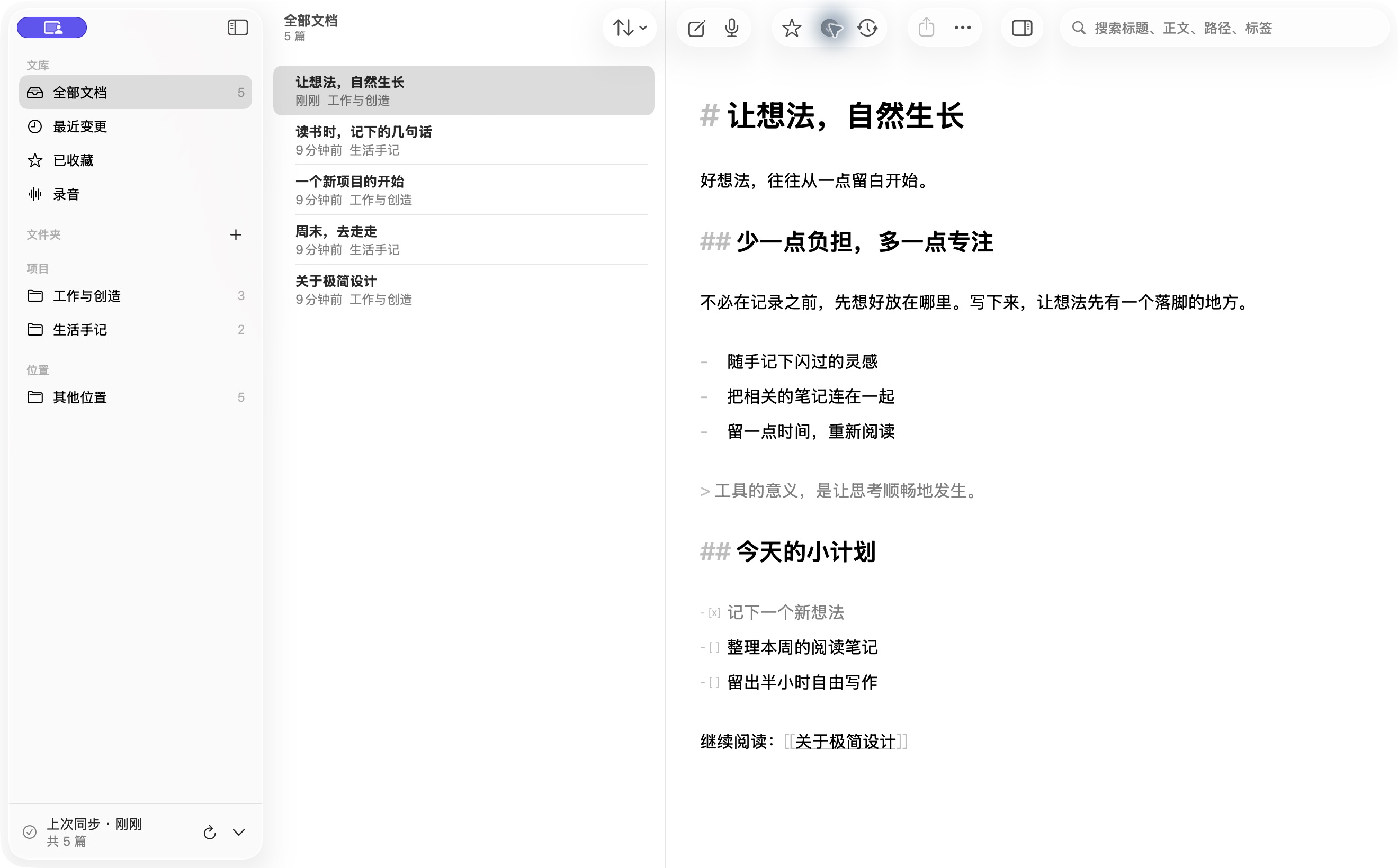
Task: Click the magnifier icon in search bar
Action: tap(1079, 28)
